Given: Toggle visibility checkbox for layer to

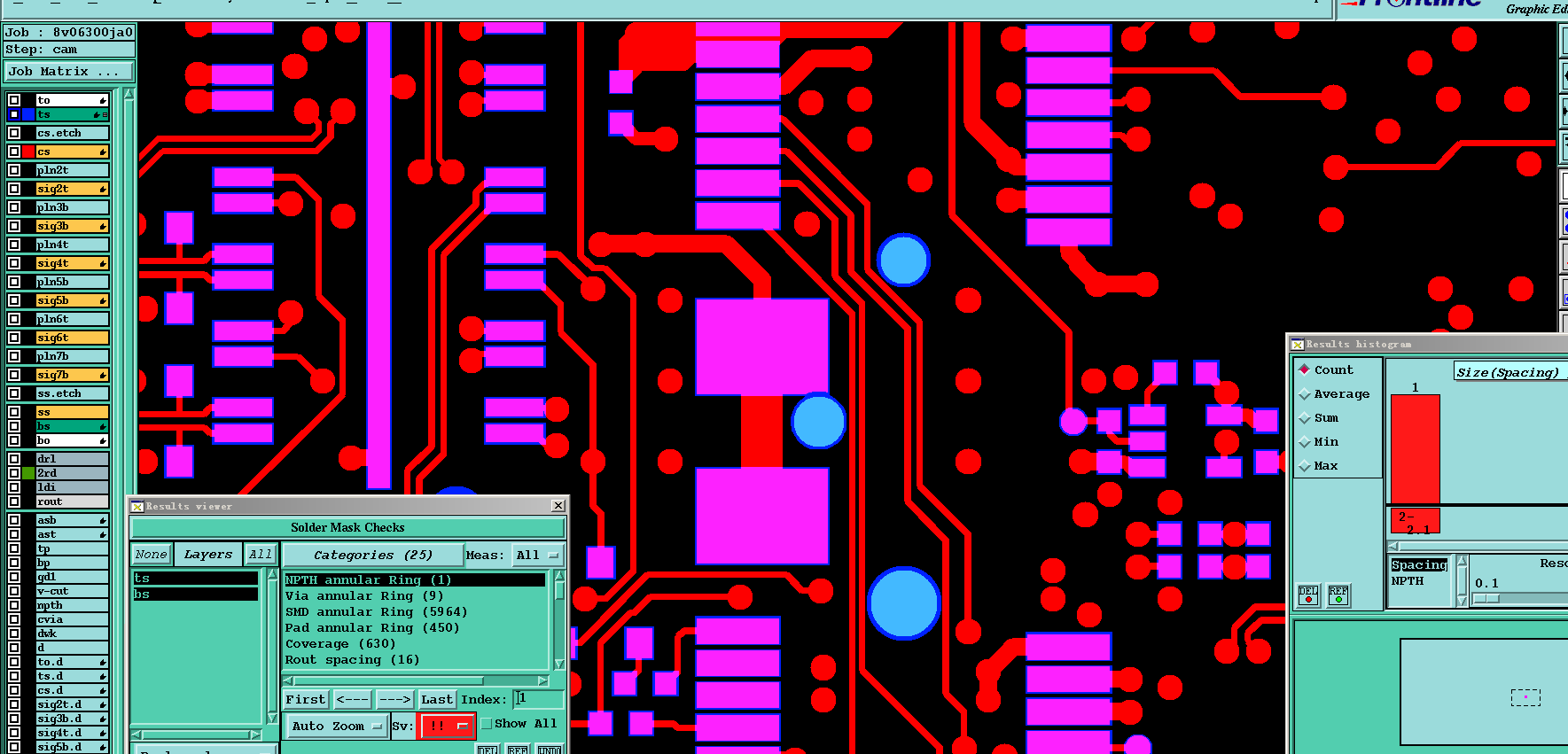Looking at the screenshot, I should pyautogui.click(x=14, y=100).
